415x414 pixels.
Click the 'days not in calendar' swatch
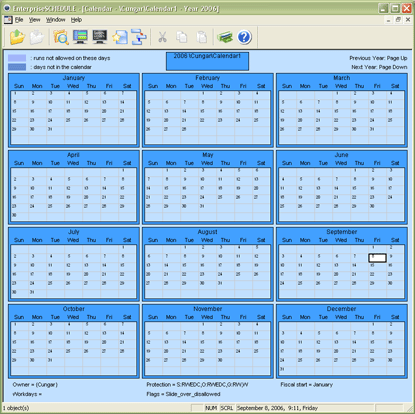pos(17,67)
